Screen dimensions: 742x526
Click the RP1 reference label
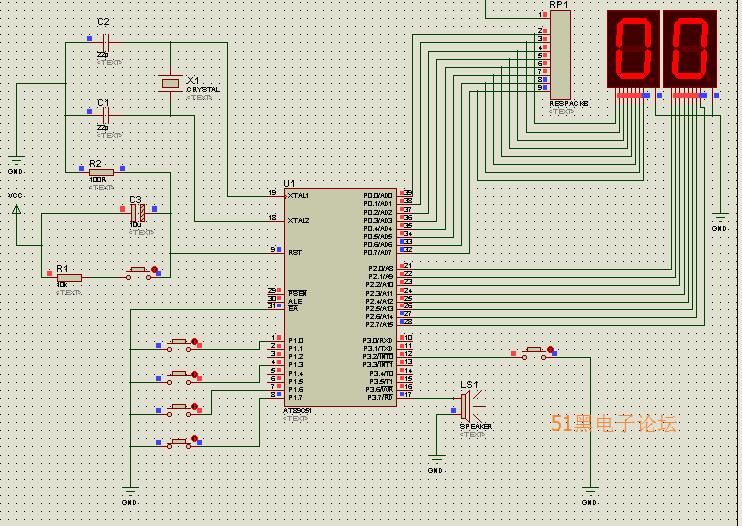[x=558, y=4]
